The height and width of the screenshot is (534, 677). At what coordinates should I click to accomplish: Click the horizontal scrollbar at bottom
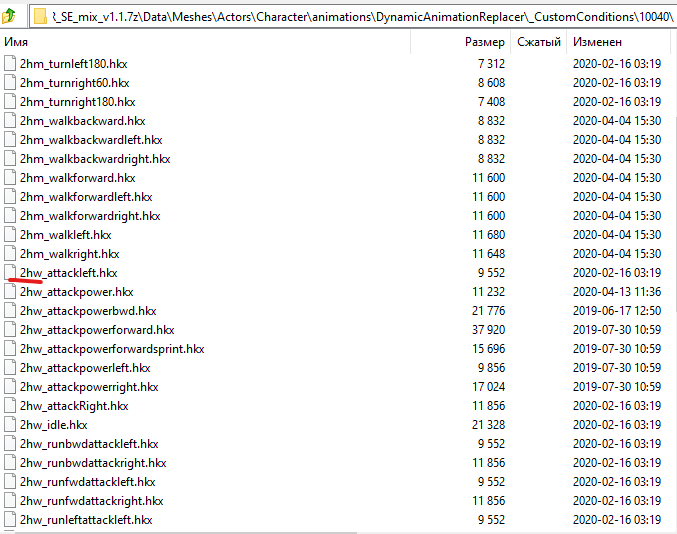tap(186, 532)
